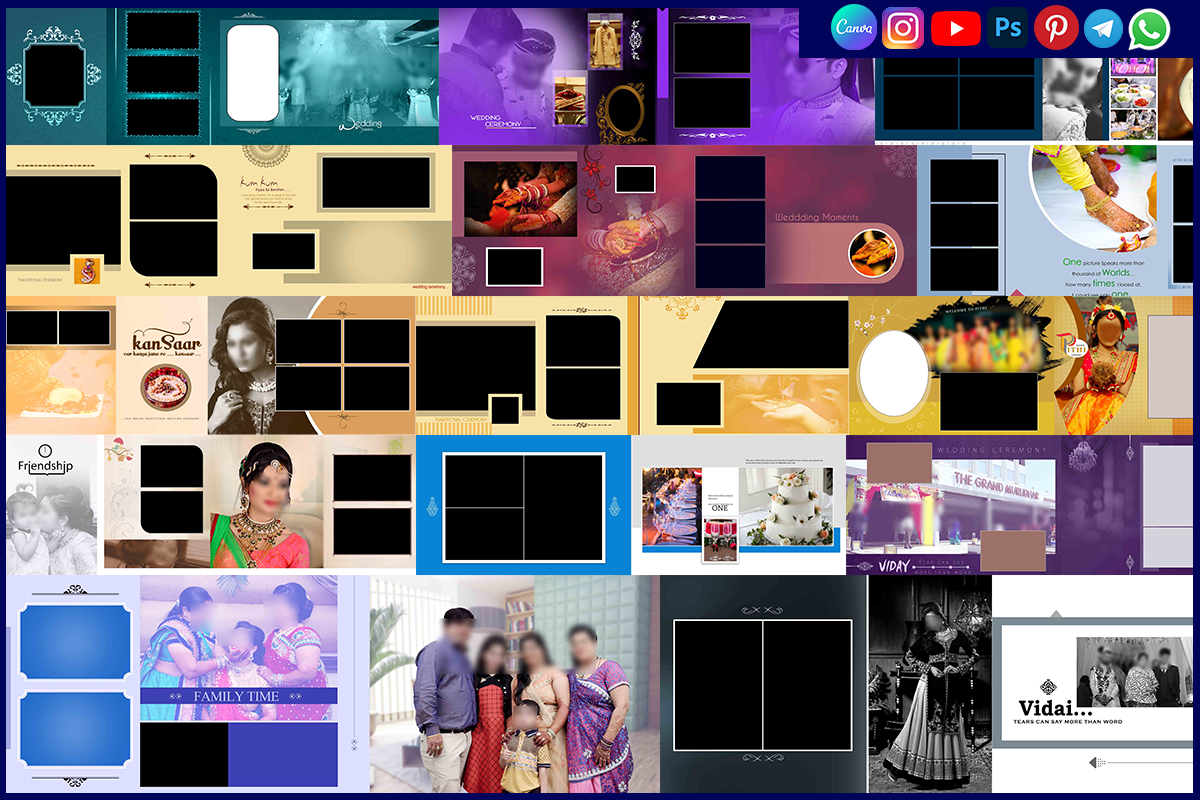This screenshot has height=800, width=1200.
Task: Open the dark gray two-frame template
Action: click(763, 683)
